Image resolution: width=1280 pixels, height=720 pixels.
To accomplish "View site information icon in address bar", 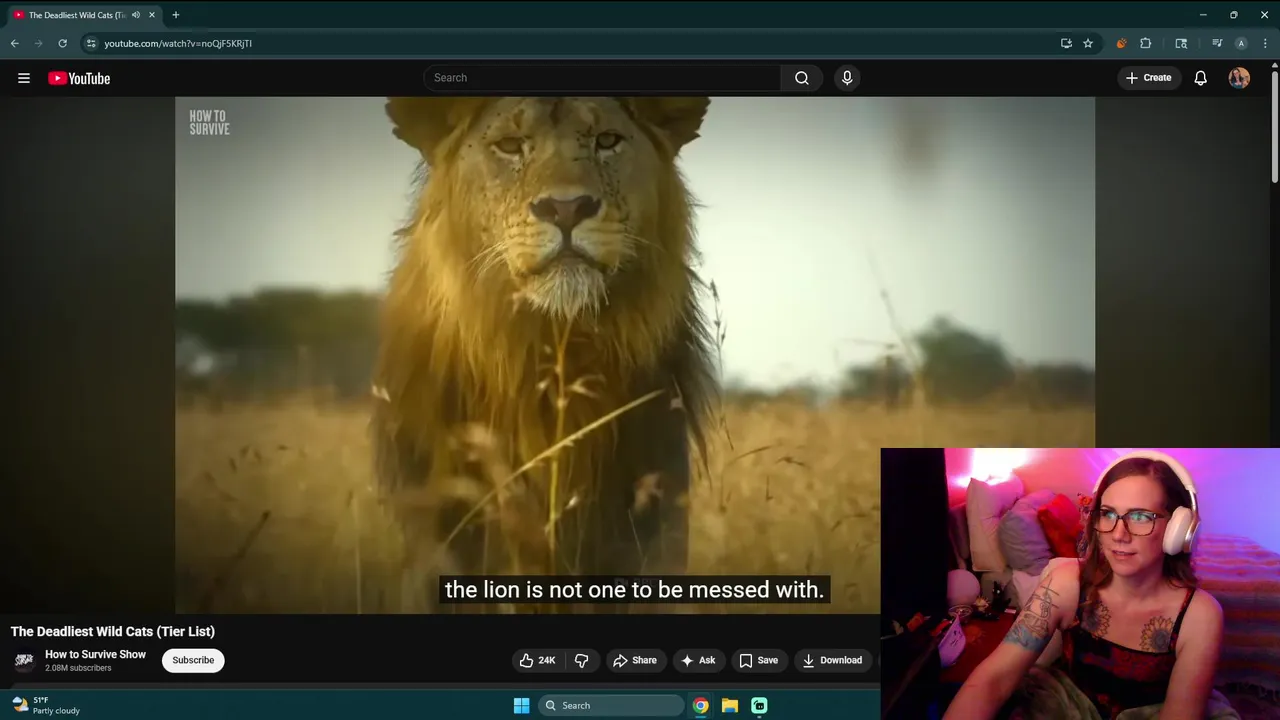I will (x=91, y=43).
